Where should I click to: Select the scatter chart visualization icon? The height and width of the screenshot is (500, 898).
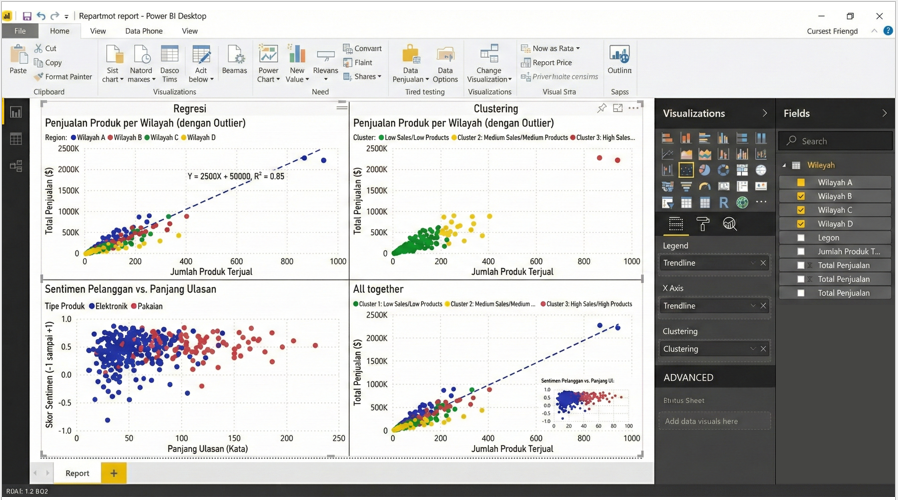click(686, 170)
